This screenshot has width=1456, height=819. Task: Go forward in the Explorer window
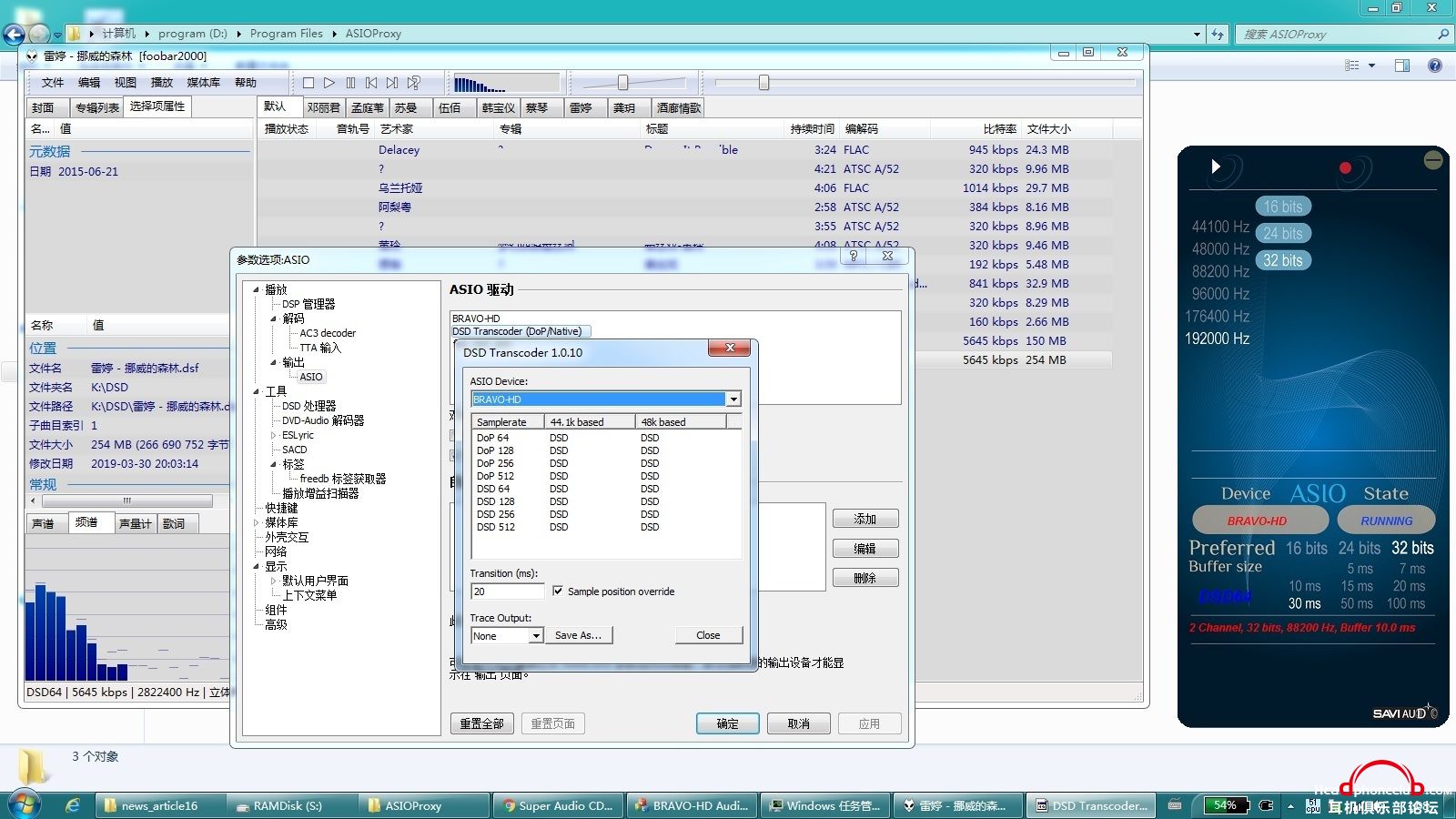[39, 35]
